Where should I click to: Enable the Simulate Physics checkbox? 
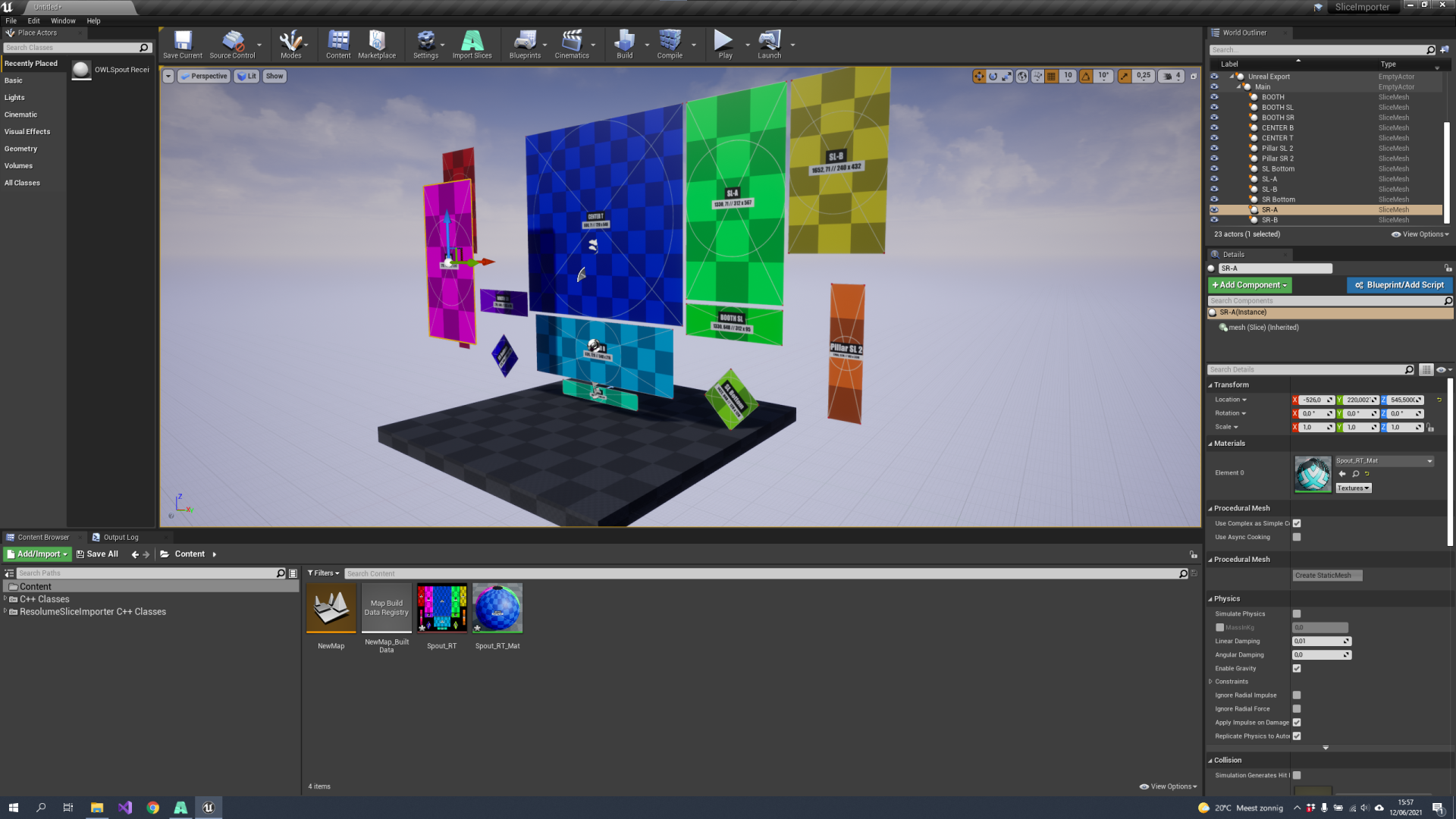(1297, 613)
